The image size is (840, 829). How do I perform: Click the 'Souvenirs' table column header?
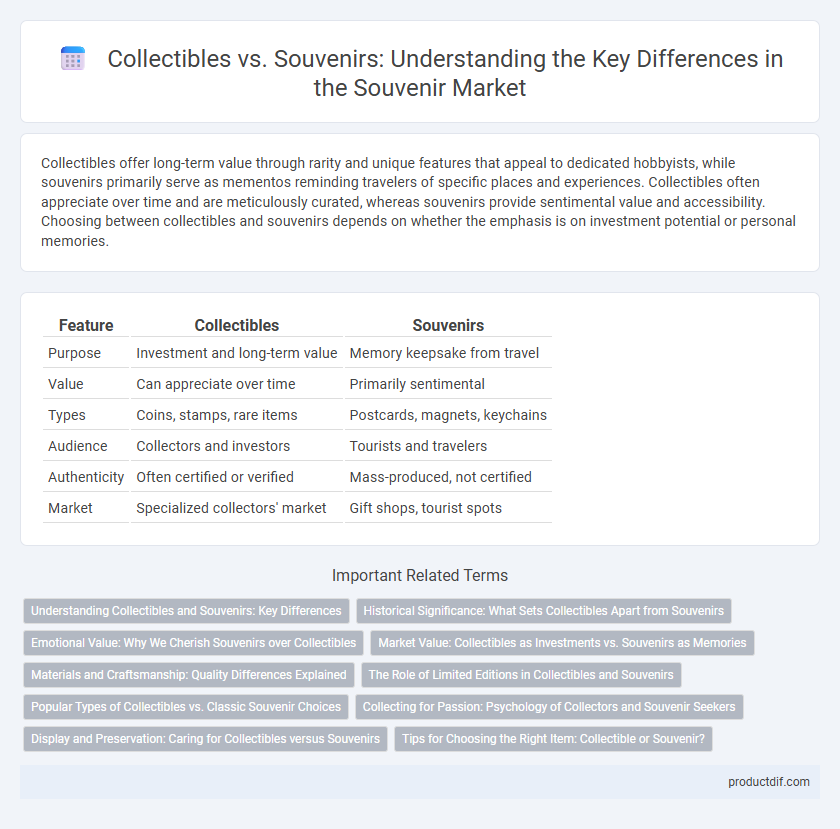click(x=448, y=325)
